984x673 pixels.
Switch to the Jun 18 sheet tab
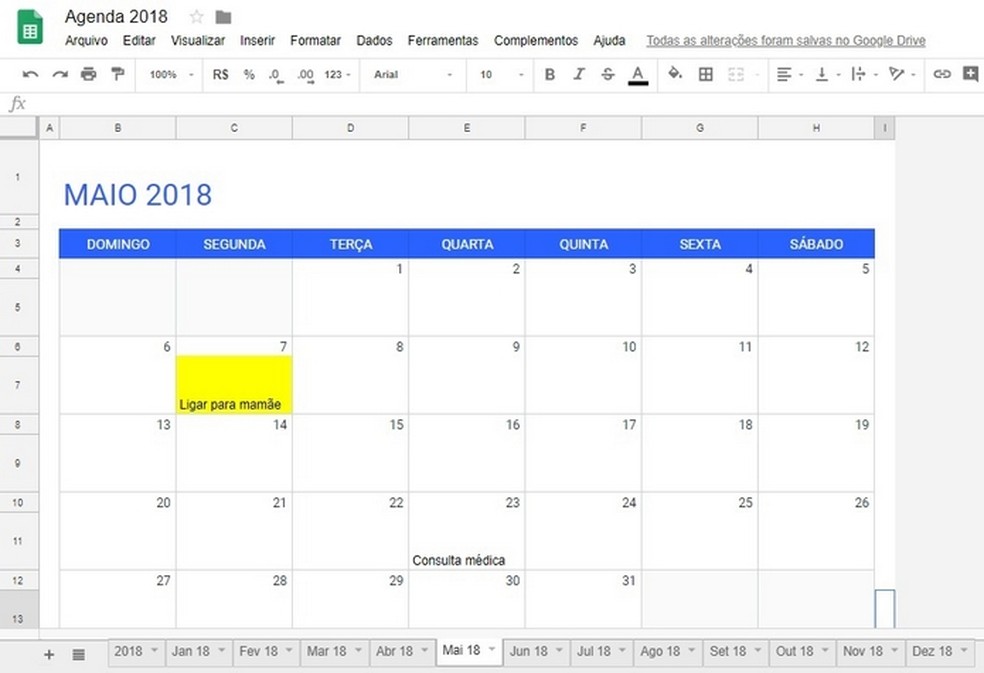[529, 651]
